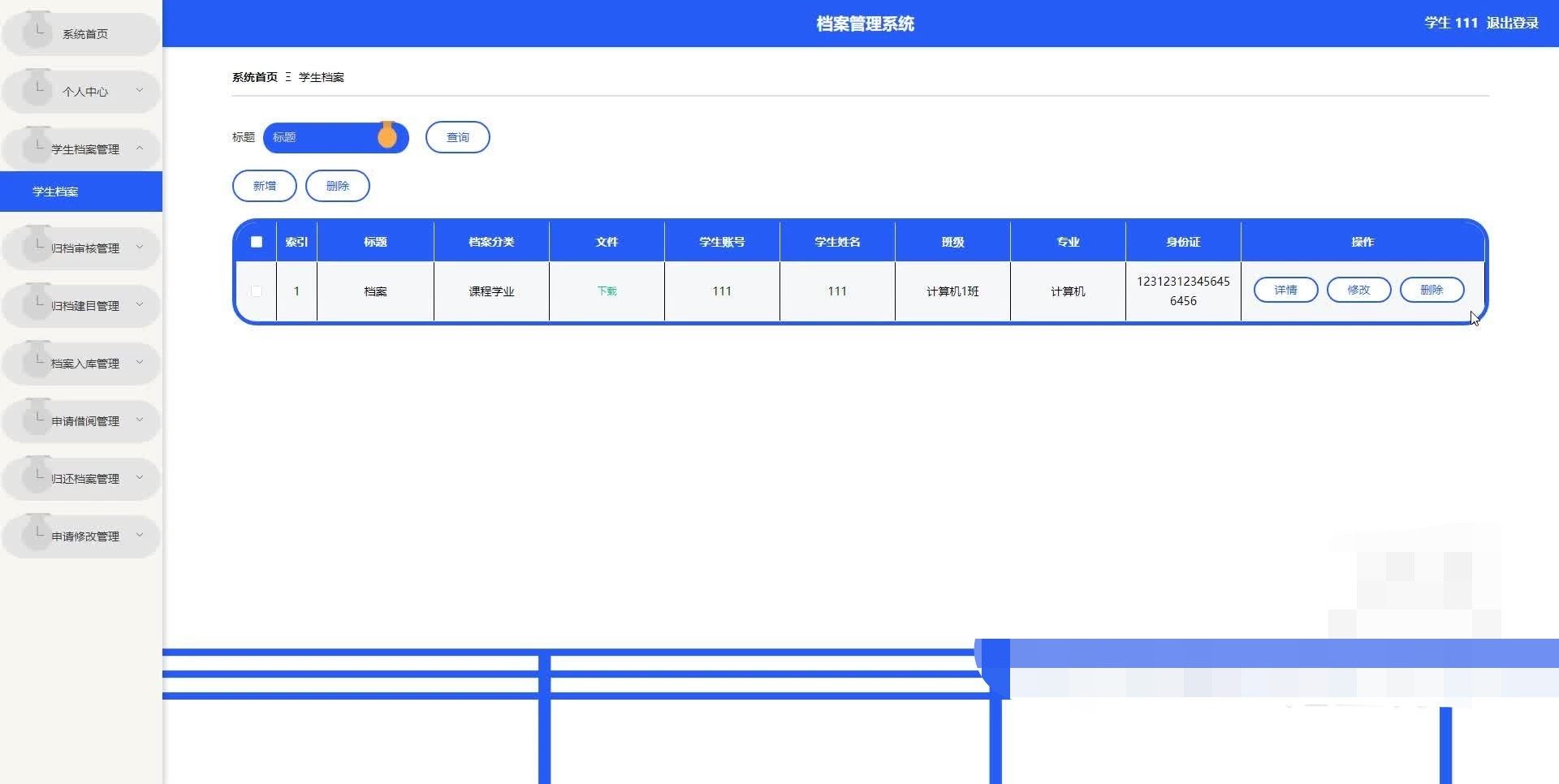Viewport: 1559px width, 784px height.
Task: Click the icon left of 归还档案管理
Action: 37,476
